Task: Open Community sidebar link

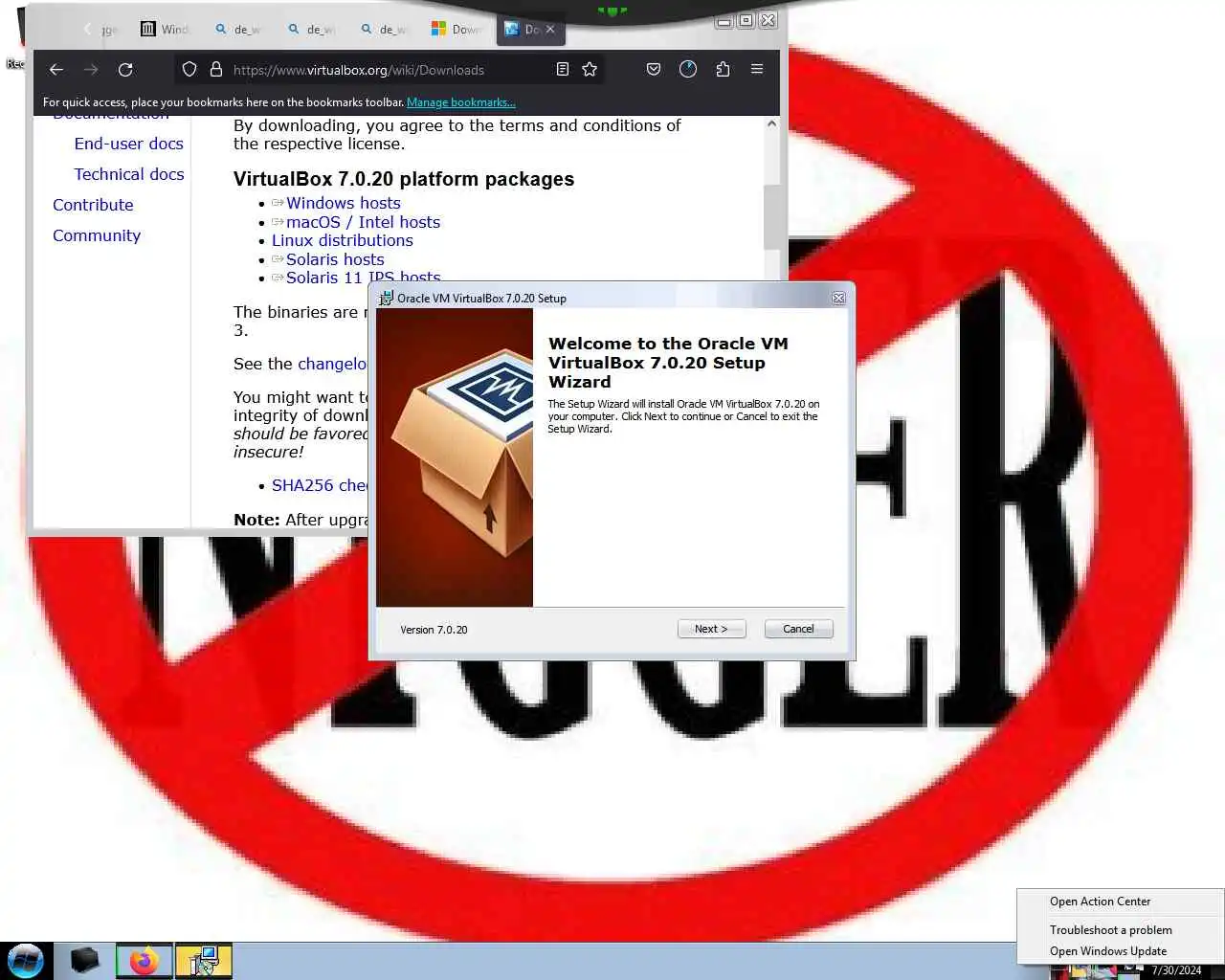Action: [97, 235]
